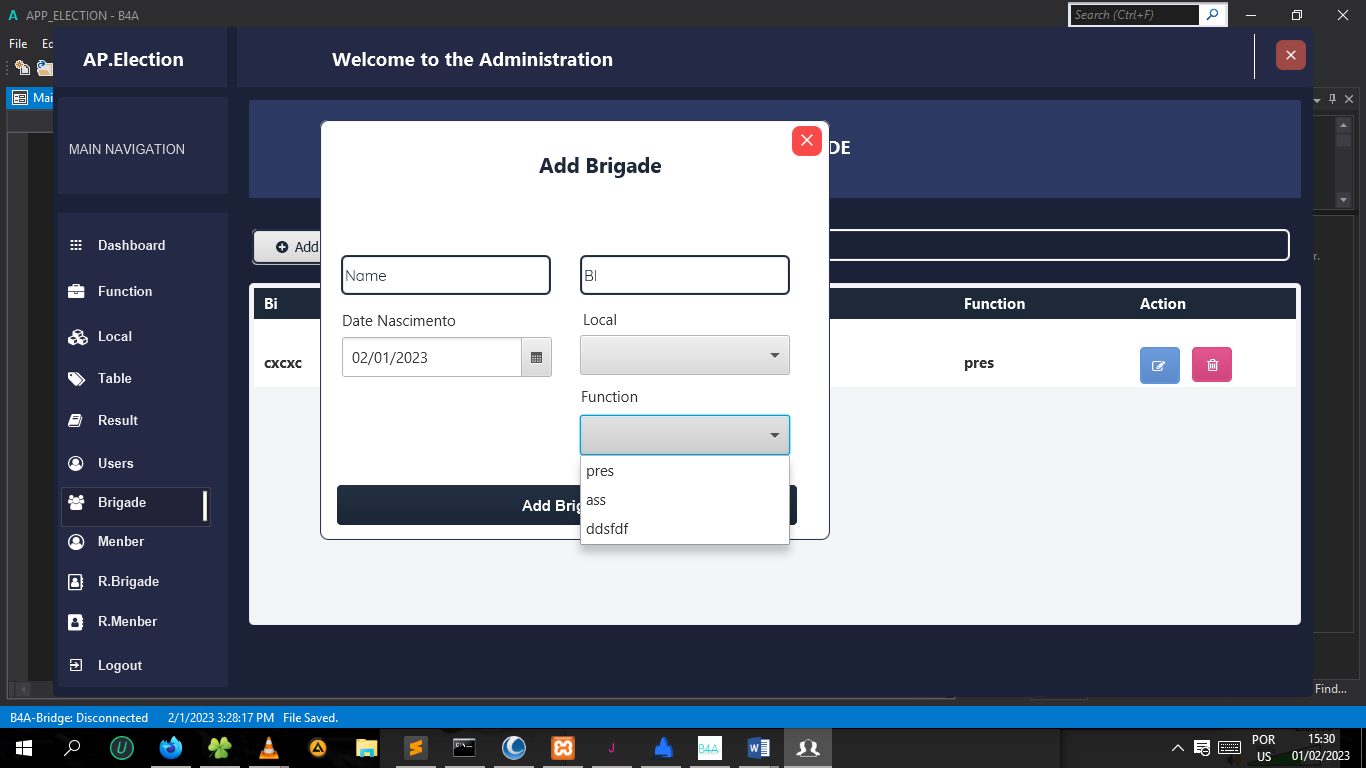Click the group icon beside Brigade

76,503
